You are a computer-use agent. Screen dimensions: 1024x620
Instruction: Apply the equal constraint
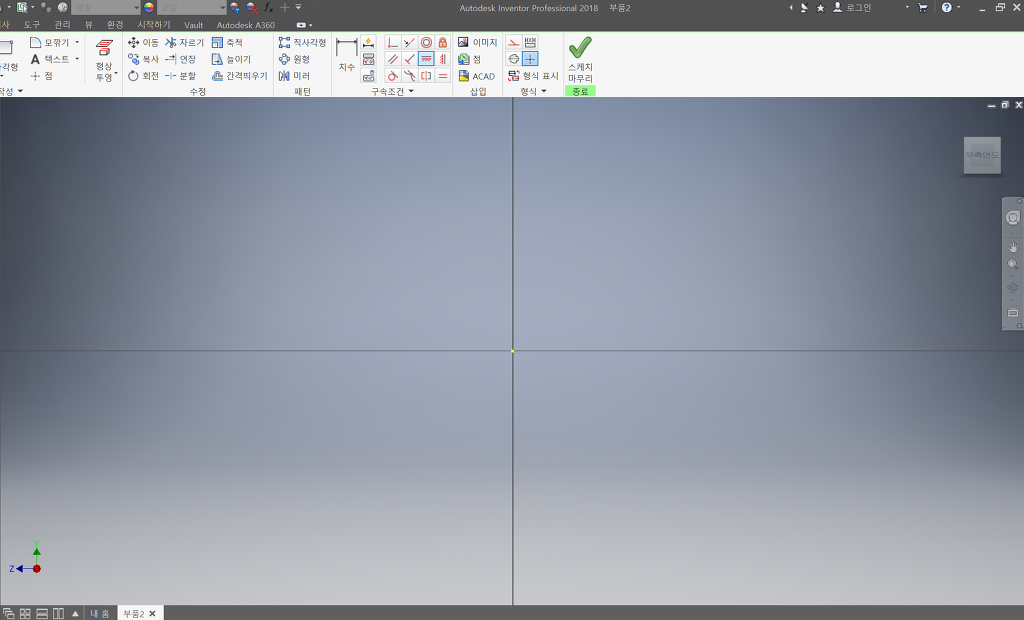443,76
